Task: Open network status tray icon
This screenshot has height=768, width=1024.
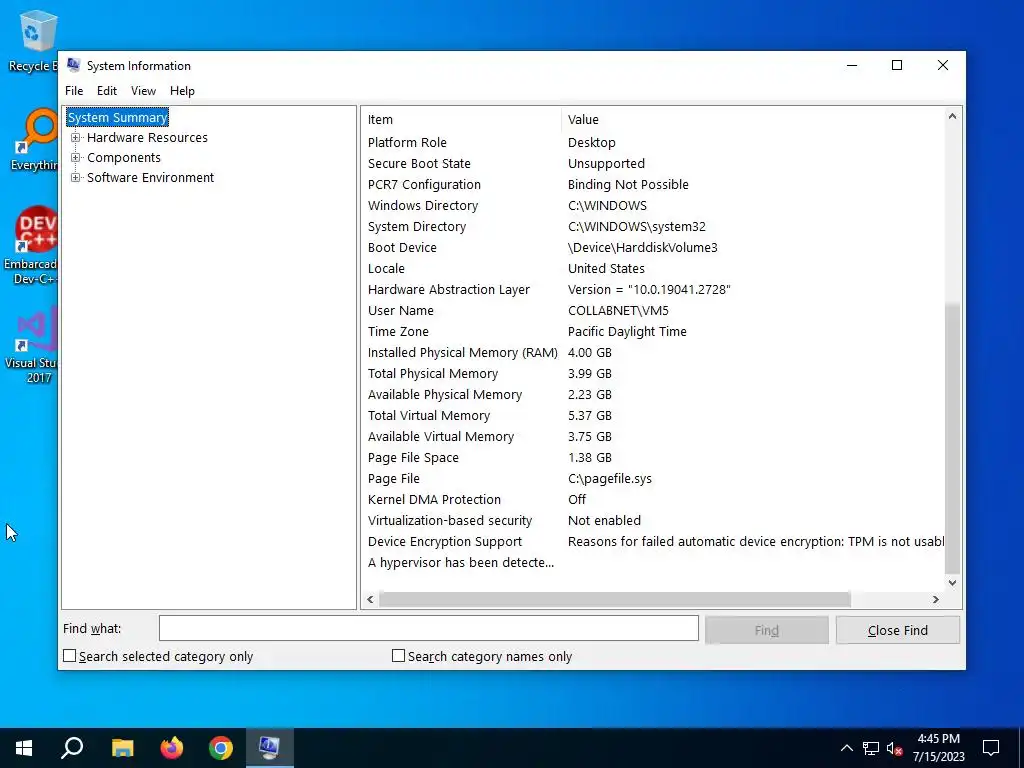Action: pyautogui.click(x=871, y=748)
